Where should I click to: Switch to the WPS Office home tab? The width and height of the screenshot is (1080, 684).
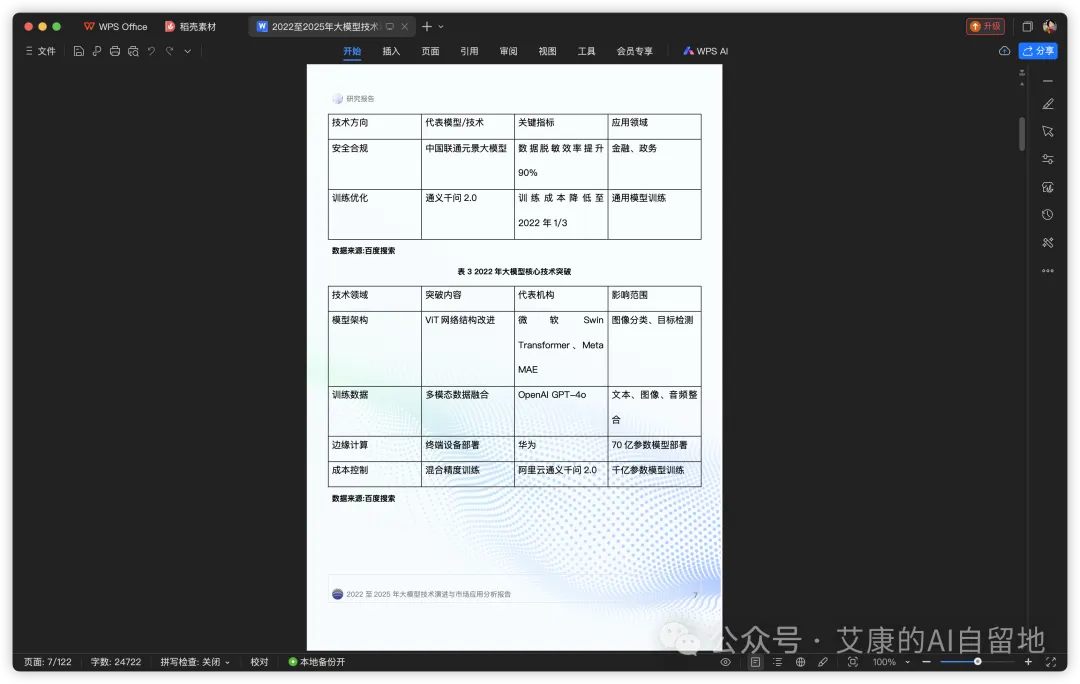pyautogui.click(x=116, y=27)
